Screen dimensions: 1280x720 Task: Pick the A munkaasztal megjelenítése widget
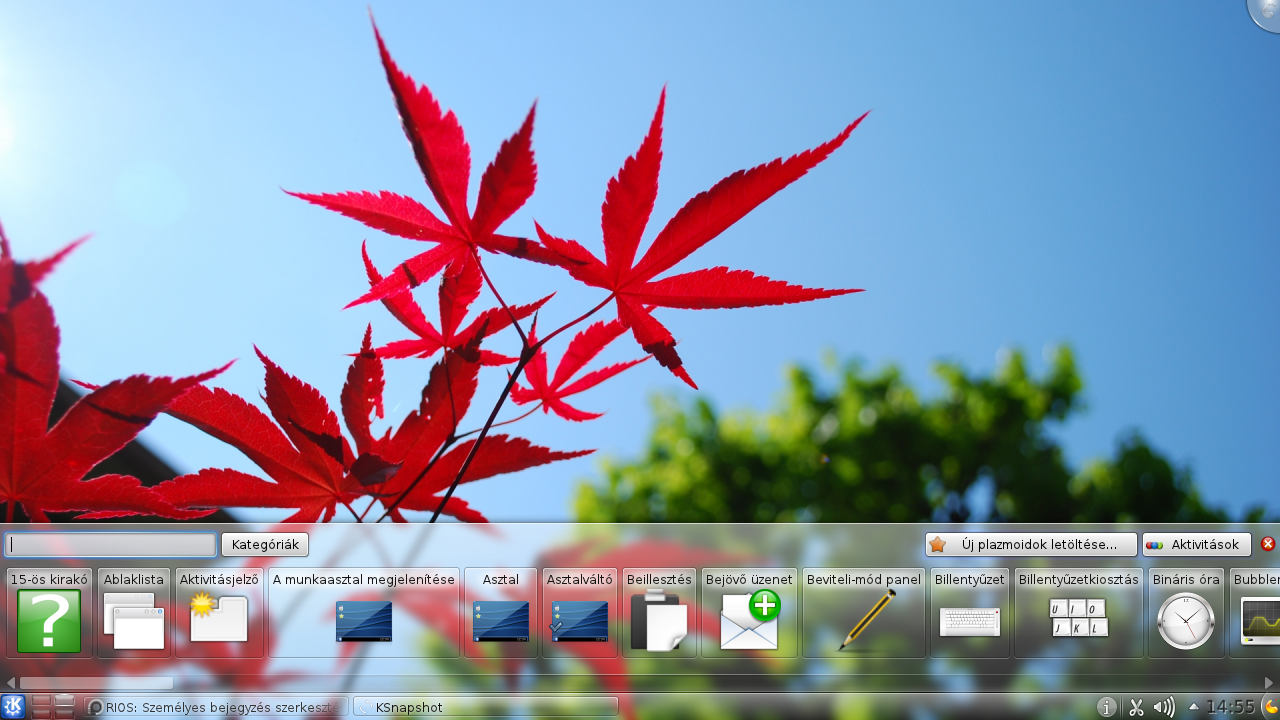tap(364, 613)
